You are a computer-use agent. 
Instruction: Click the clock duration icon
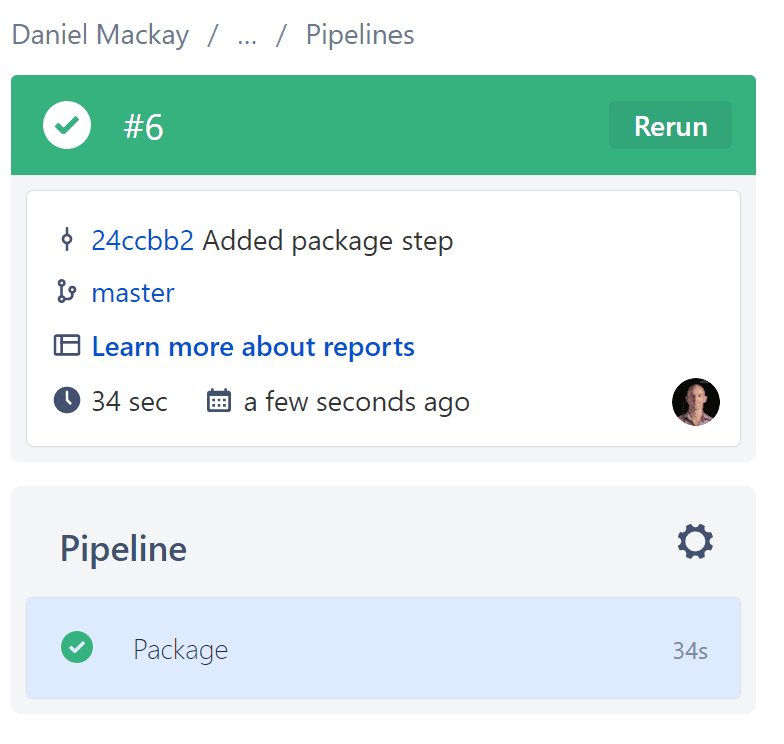tap(66, 400)
